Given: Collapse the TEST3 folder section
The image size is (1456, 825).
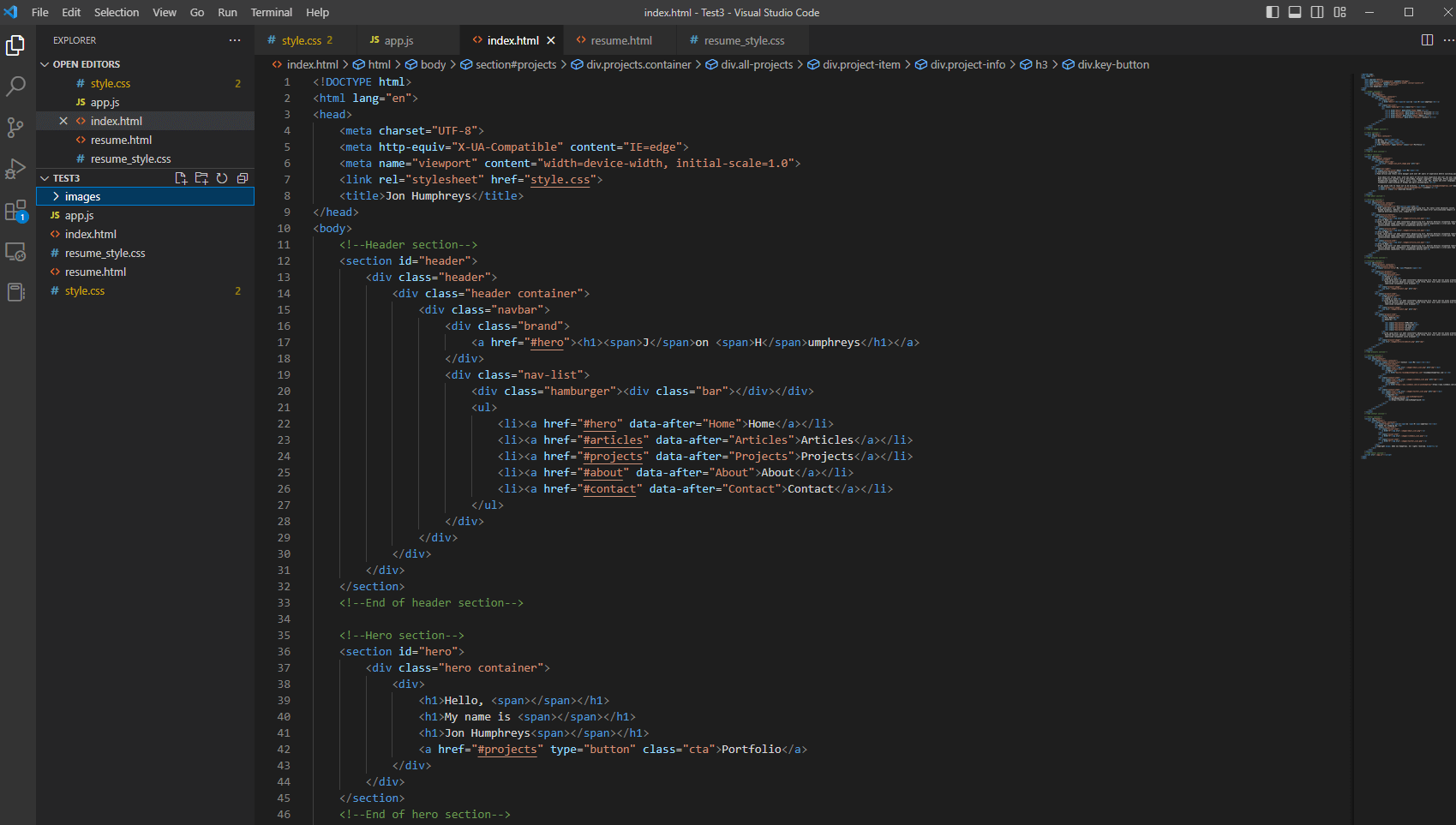Looking at the screenshot, I should [45, 178].
